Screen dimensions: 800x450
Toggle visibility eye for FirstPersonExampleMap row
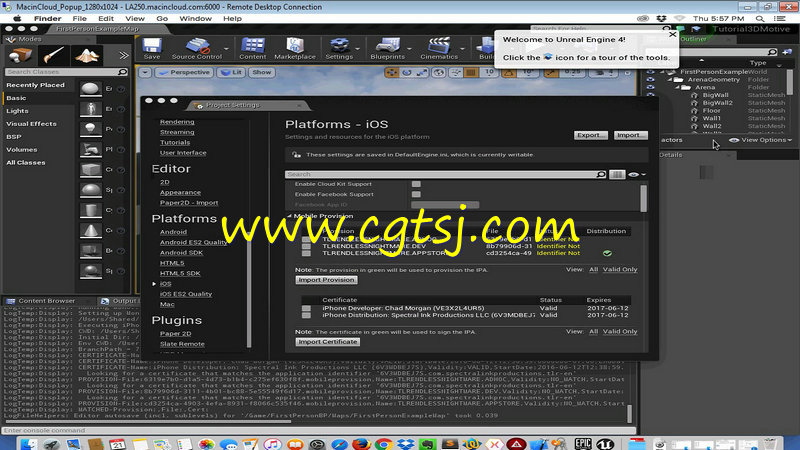(x=650, y=72)
